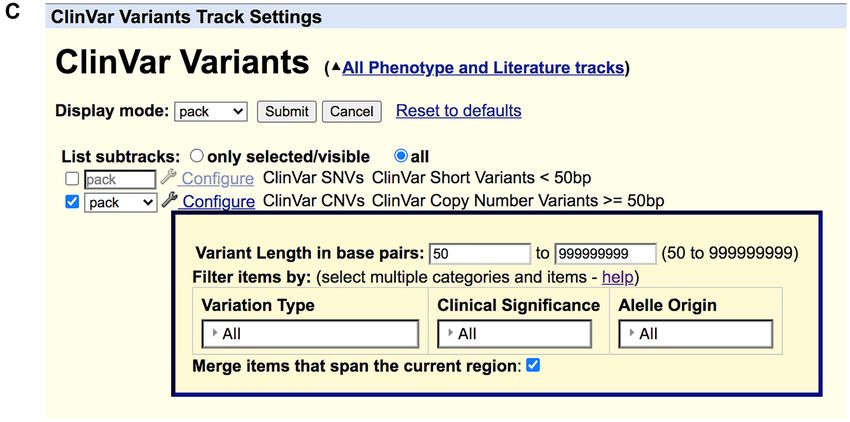
Task: Expand the Clinical Significance filter list
Action: [514, 334]
